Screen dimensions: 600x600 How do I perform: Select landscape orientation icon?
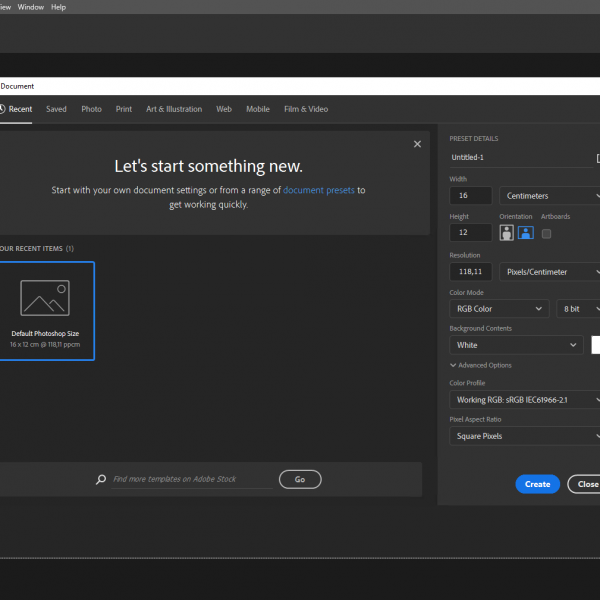point(525,233)
